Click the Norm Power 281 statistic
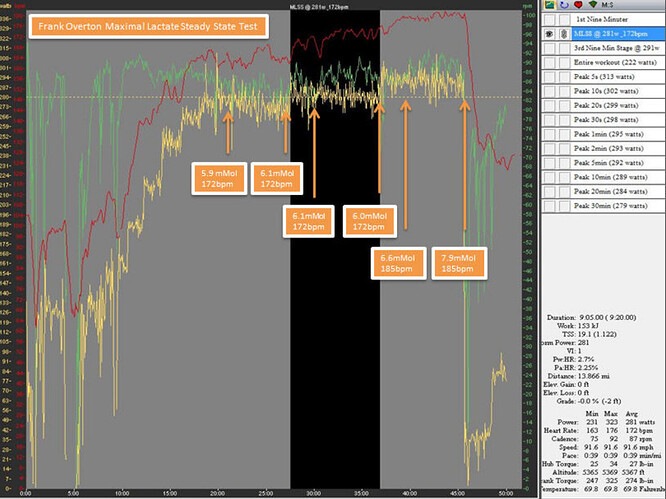The height and width of the screenshot is (499, 666). point(565,343)
